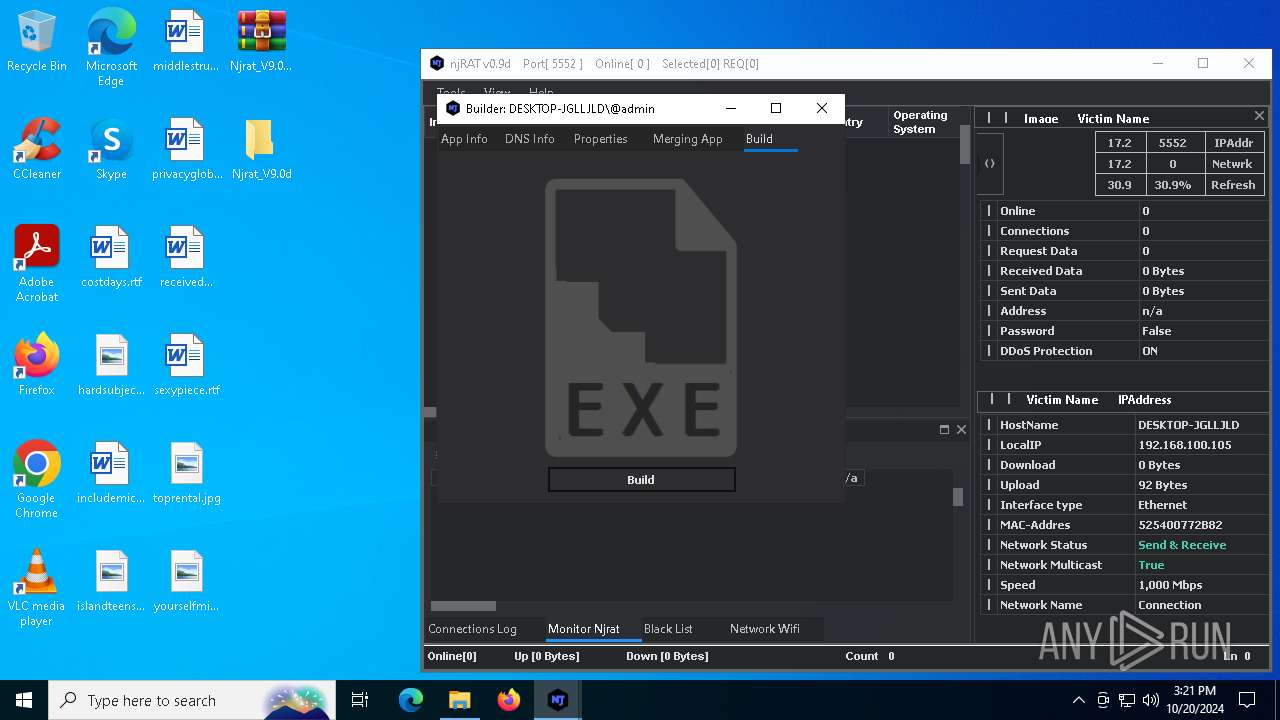
Task: Select CCleaner desktop shortcut
Action: tap(37, 149)
